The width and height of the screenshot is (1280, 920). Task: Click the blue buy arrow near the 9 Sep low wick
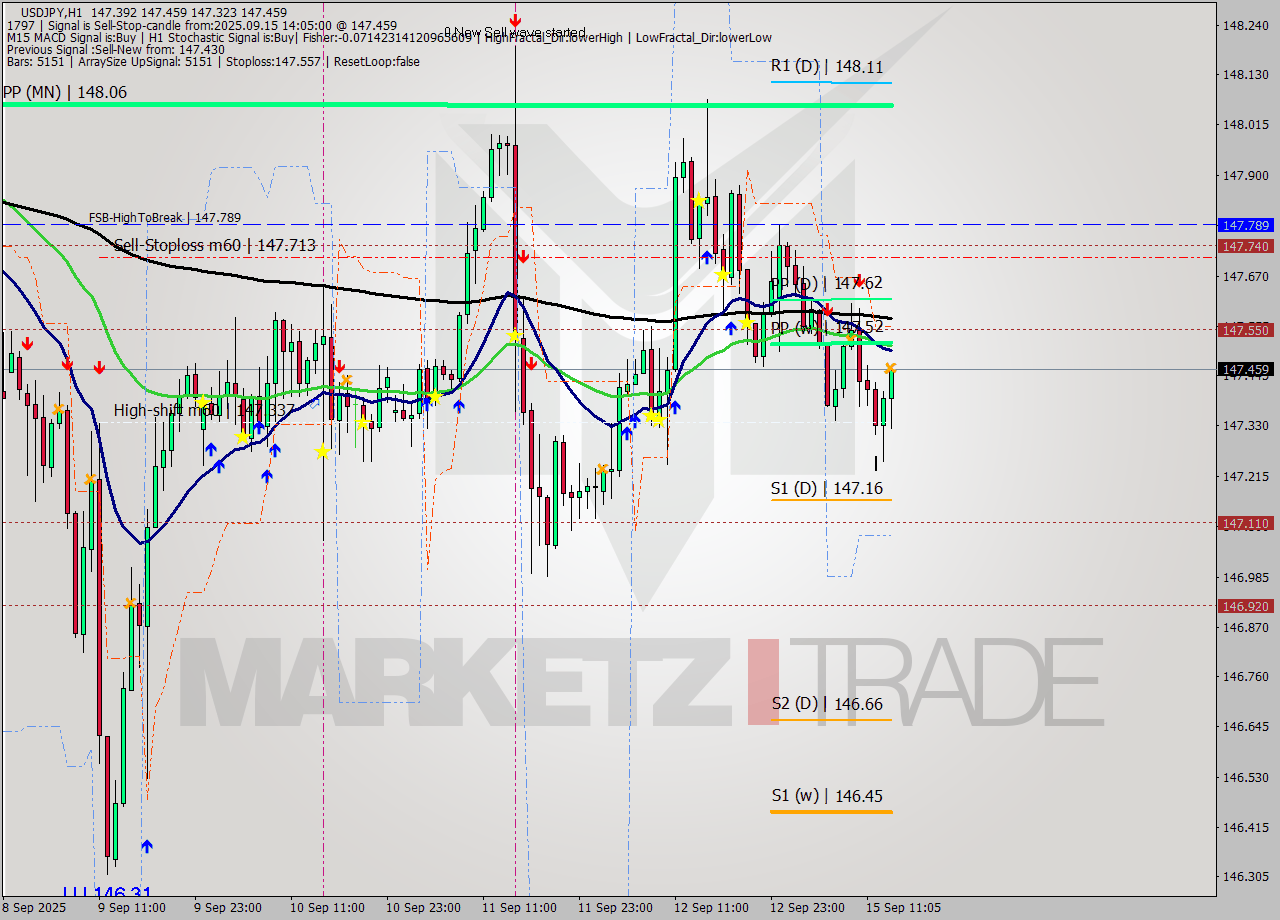146,845
